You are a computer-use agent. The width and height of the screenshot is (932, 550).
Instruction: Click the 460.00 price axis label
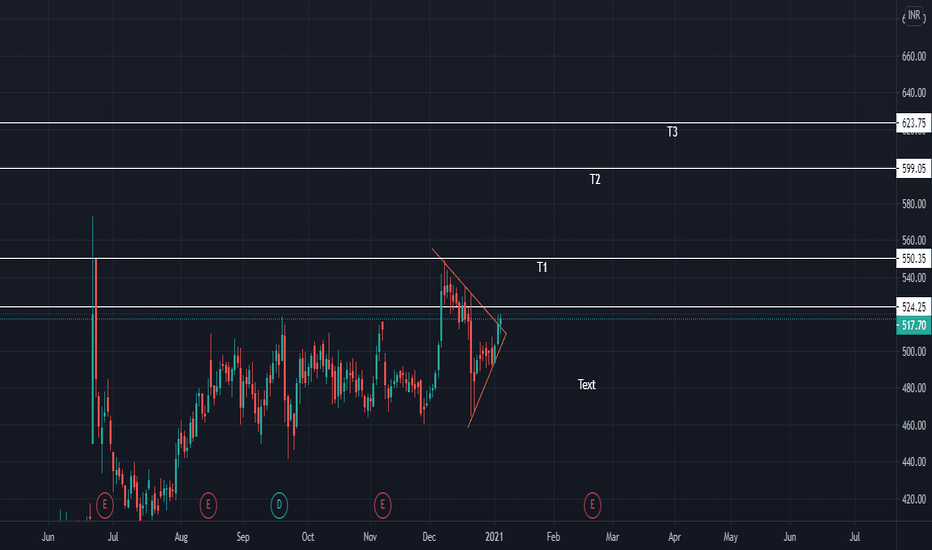tap(914, 425)
